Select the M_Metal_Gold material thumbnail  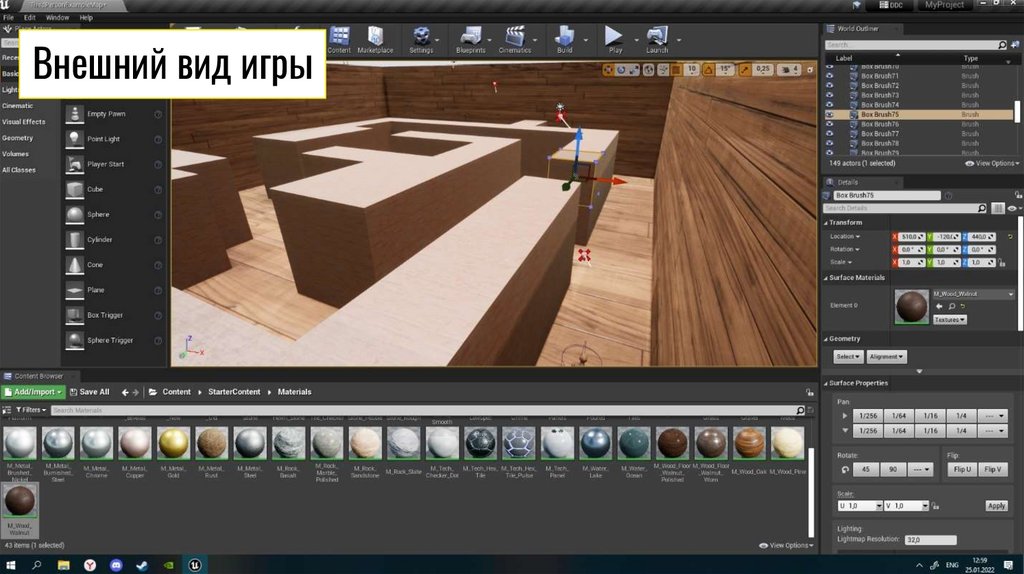(174, 443)
